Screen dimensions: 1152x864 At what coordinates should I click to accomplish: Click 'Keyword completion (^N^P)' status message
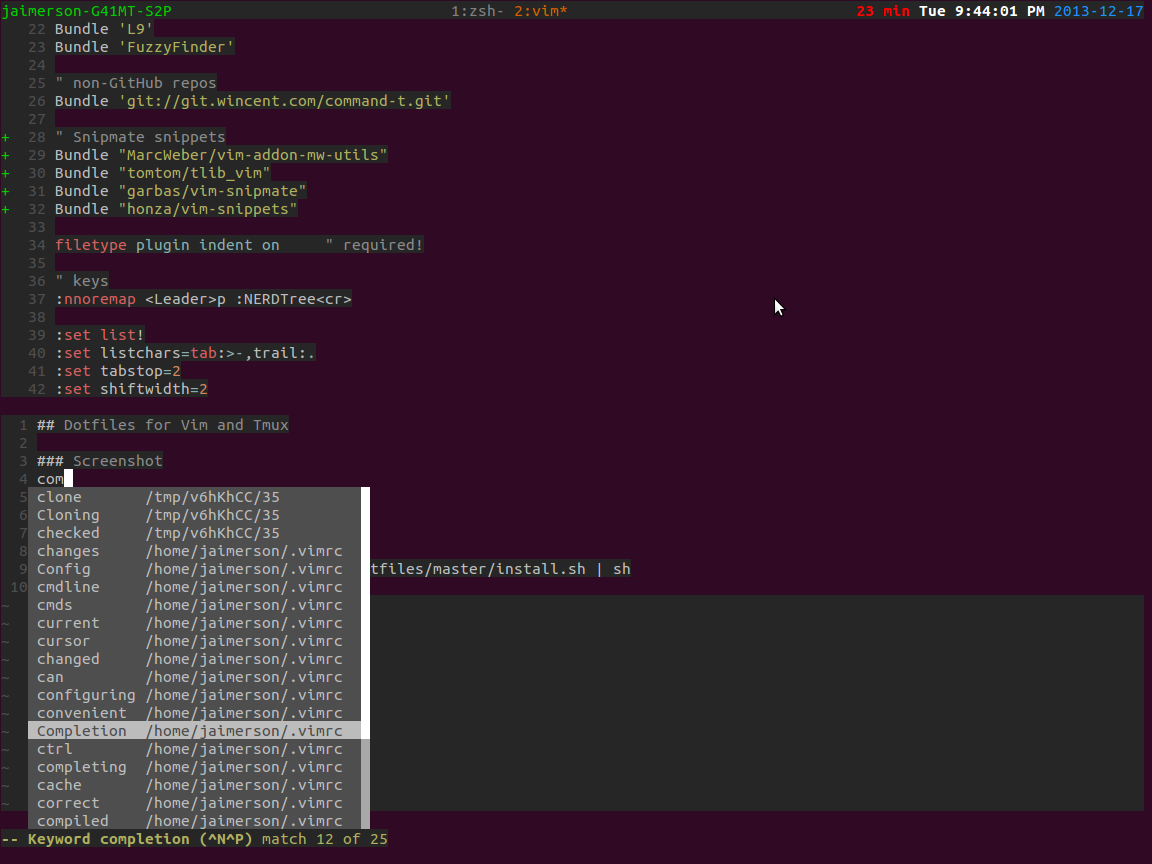tap(140, 839)
